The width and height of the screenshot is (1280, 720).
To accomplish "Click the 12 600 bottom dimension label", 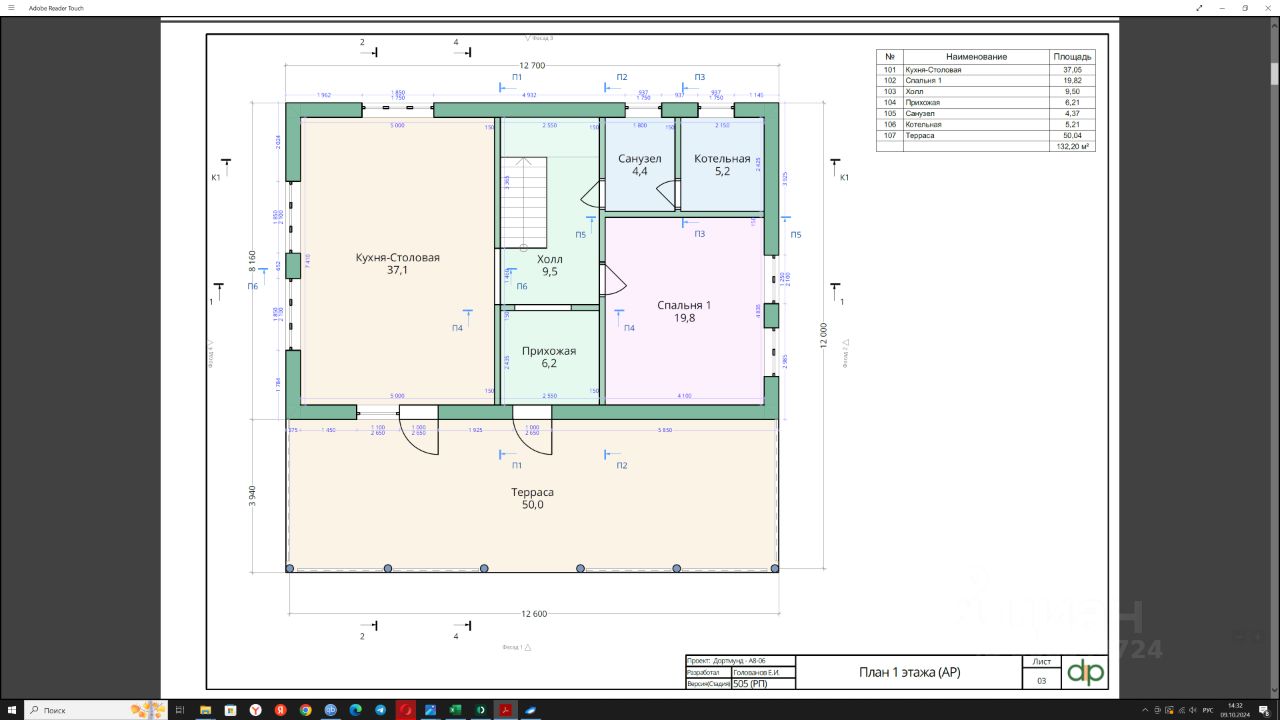I will click(x=534, y=614).
